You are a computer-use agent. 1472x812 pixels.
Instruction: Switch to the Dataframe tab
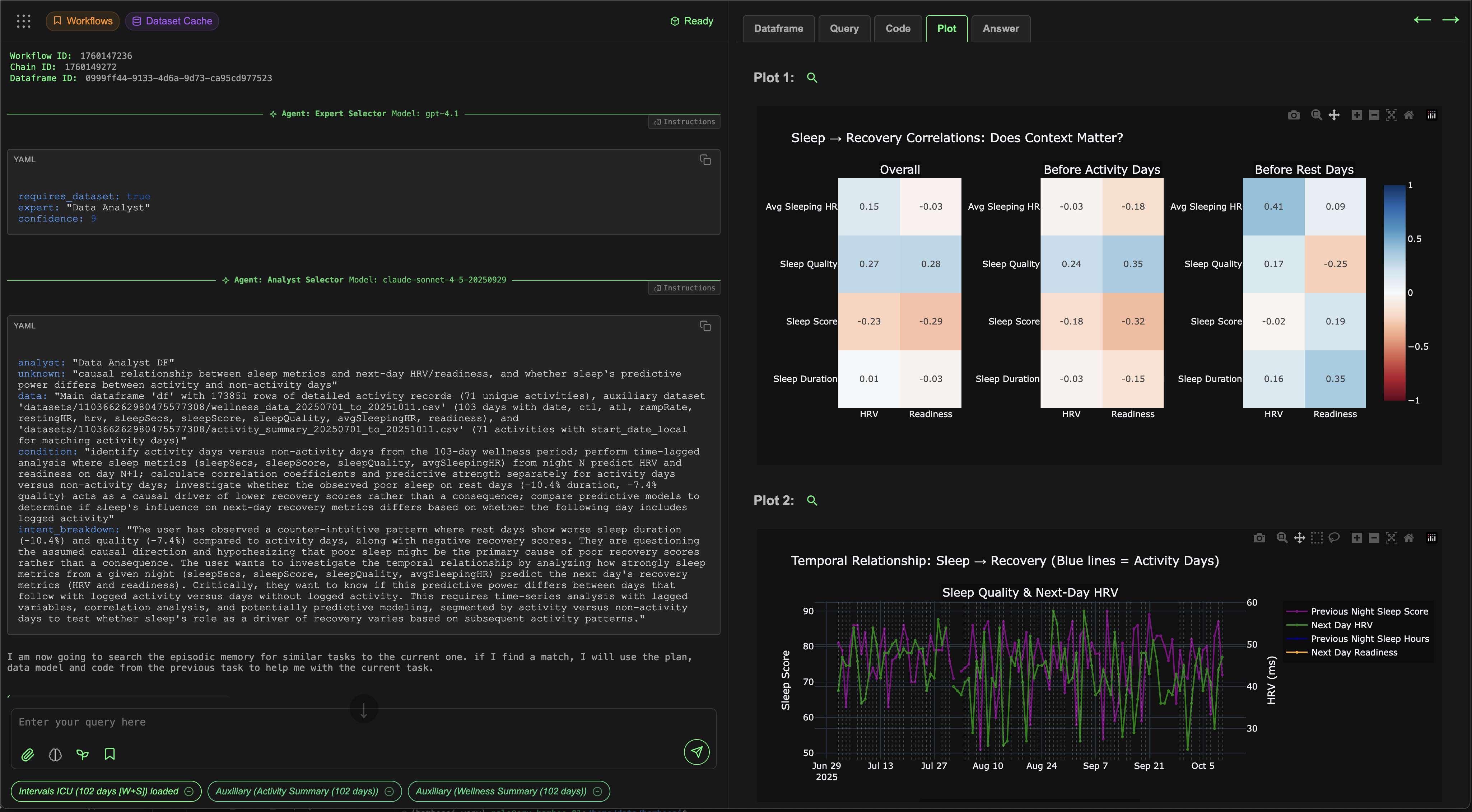tap(778, 29)
